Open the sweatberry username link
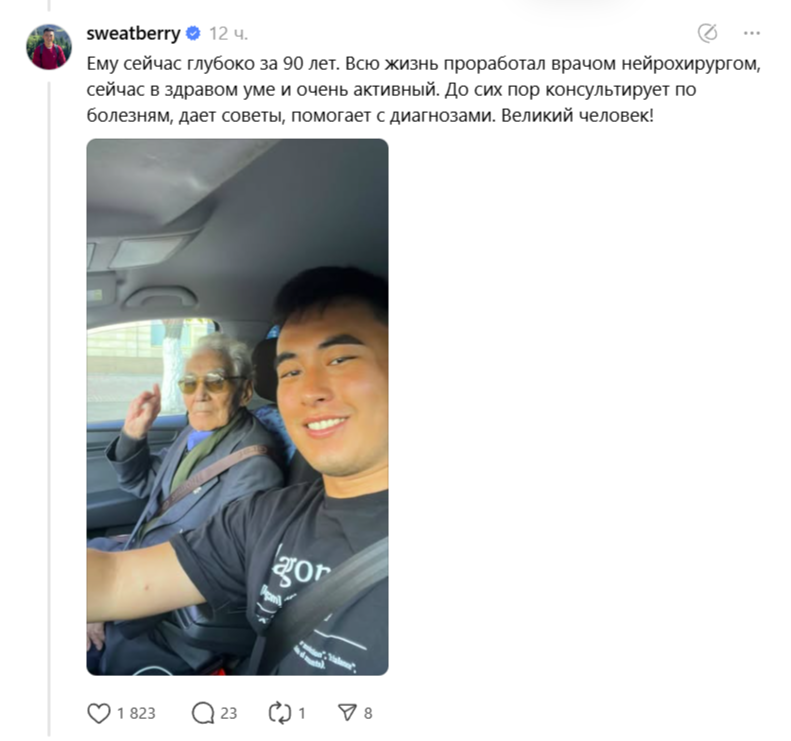This screenshot has height=741, width=791. tap(133, 33)
